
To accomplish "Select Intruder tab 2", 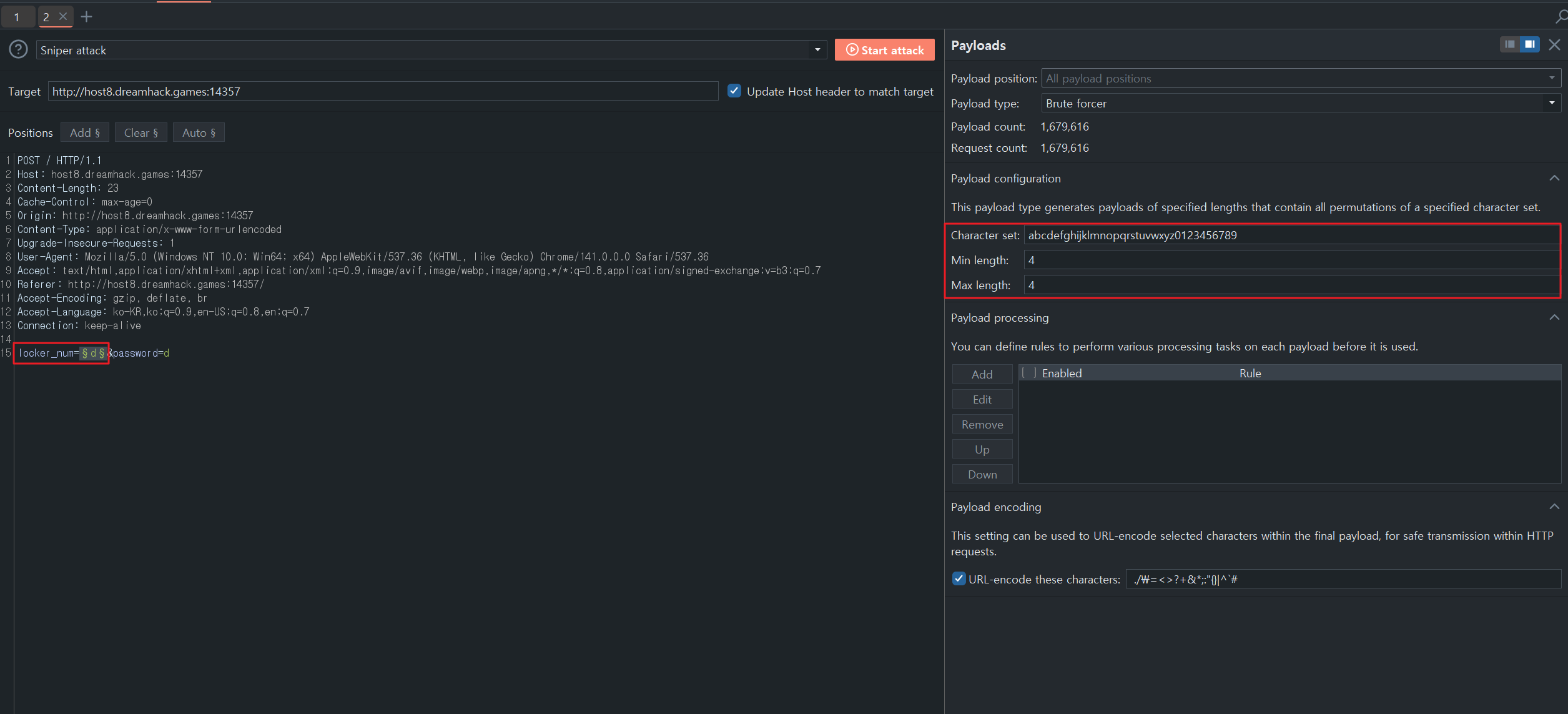I will click(x=46, y=17).
